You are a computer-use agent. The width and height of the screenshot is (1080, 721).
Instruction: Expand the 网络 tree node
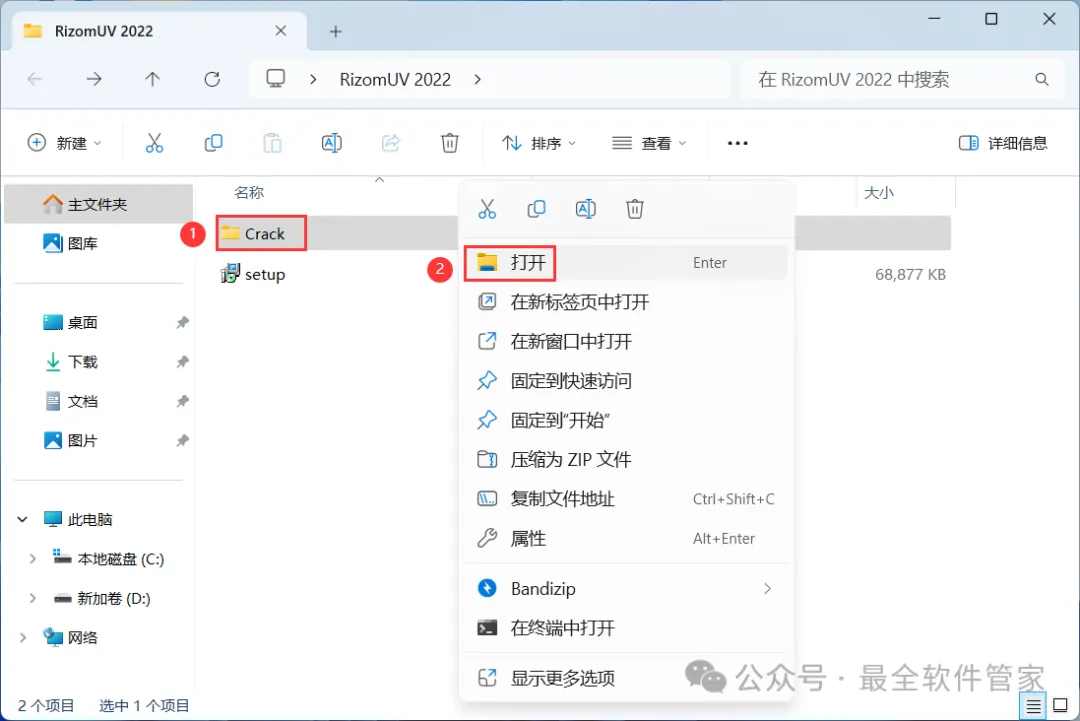[23, 638]
